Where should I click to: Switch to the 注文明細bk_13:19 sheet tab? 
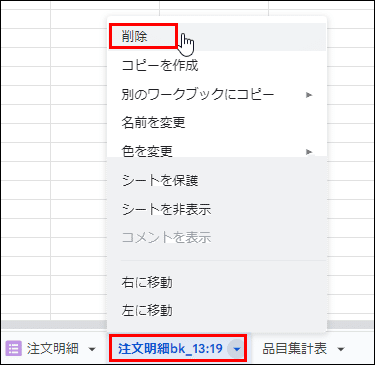tap(170, 349)
